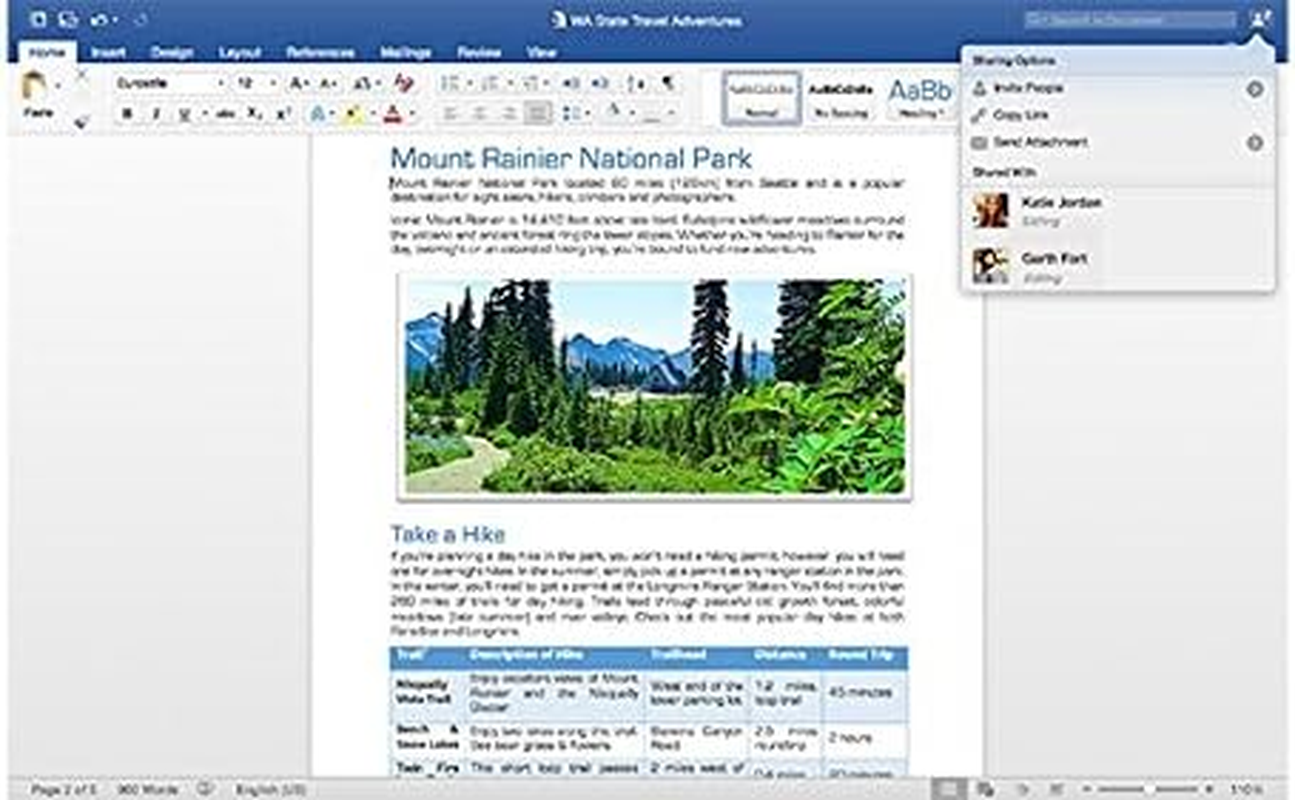Click the subscript formatting icon

click(252, 113)
